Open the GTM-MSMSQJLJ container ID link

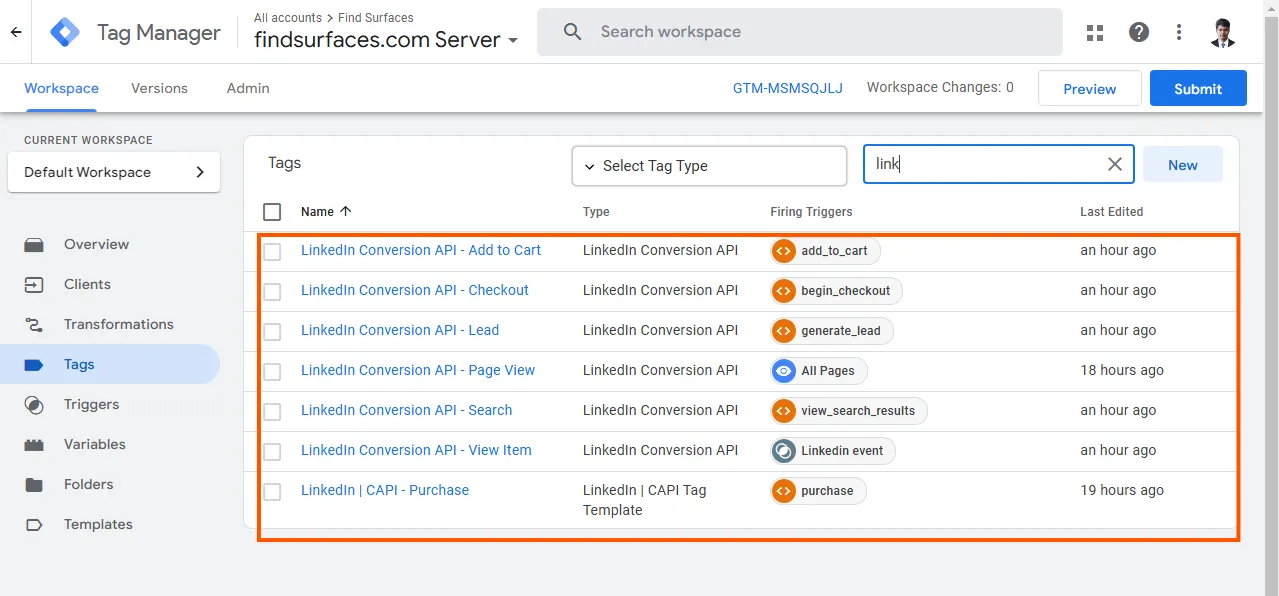[788, 88]
